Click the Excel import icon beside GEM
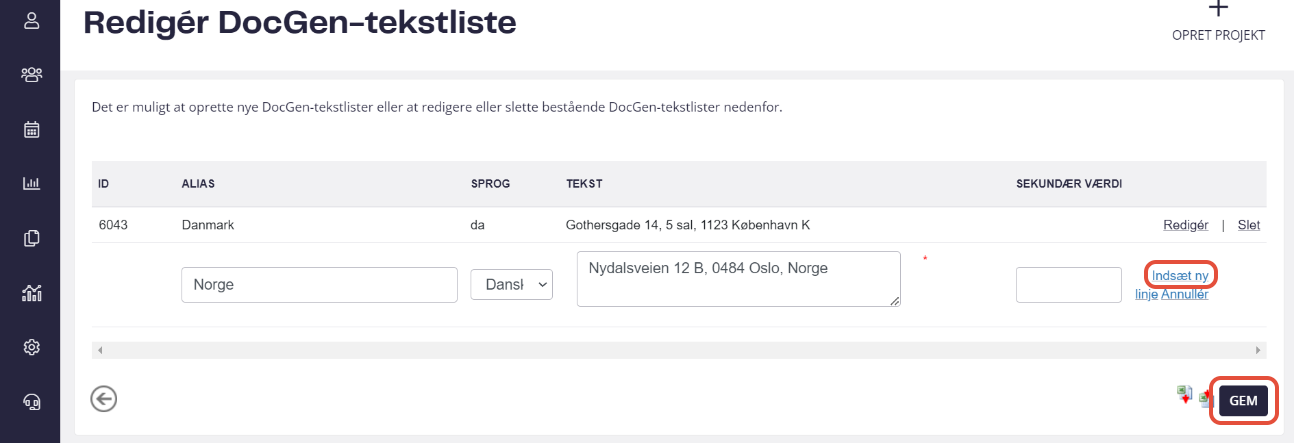 pos(1205,399)
